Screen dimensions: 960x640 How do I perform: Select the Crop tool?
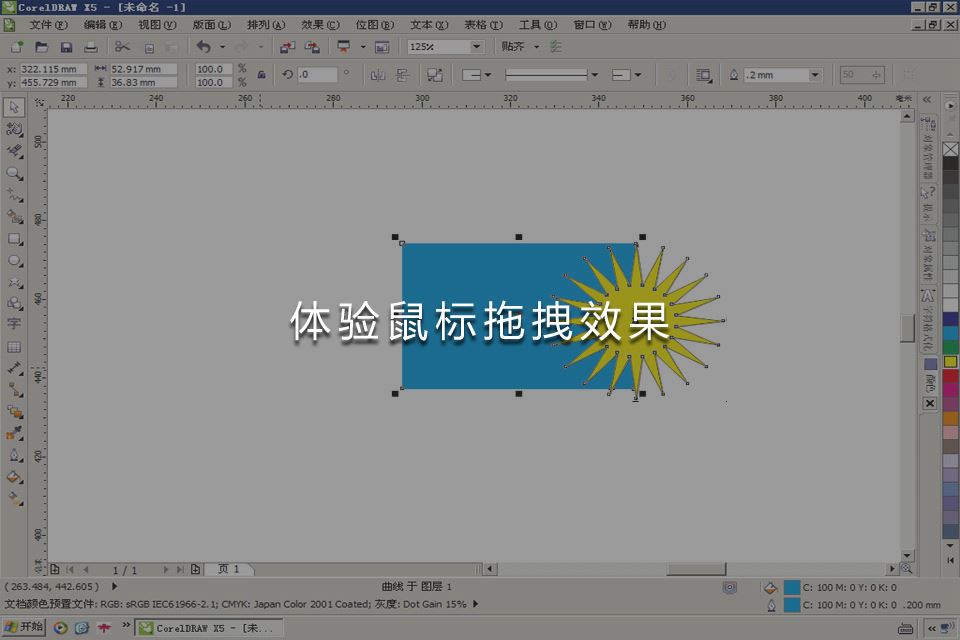[14, 151]
